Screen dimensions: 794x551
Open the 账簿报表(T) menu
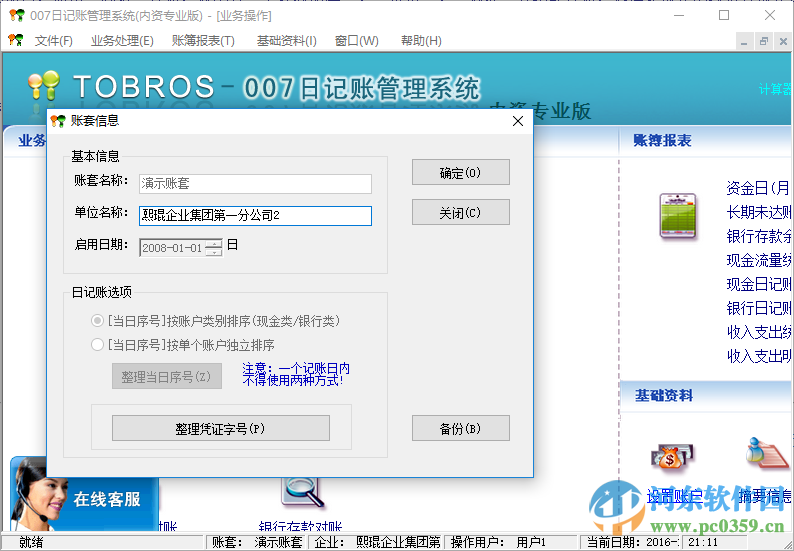(x=203, y=41)
